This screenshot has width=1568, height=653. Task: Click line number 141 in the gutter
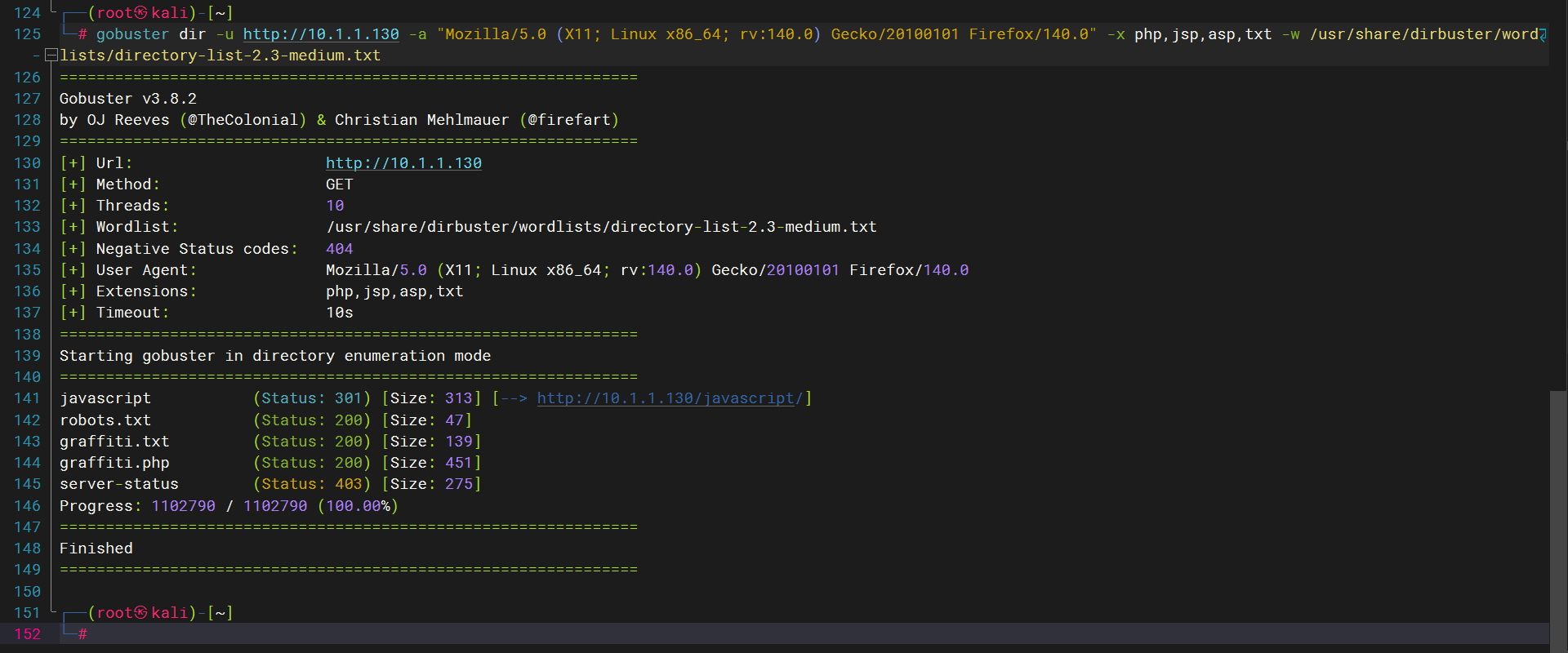click(27, 398)
